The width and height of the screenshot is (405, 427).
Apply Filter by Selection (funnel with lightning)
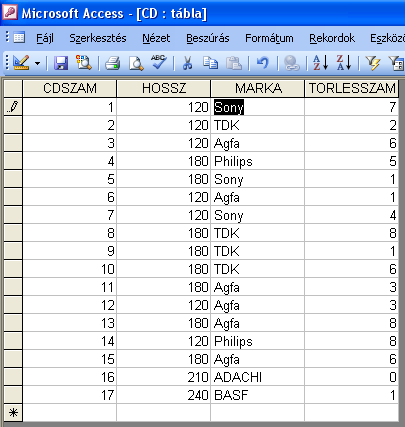coord(373,63)
